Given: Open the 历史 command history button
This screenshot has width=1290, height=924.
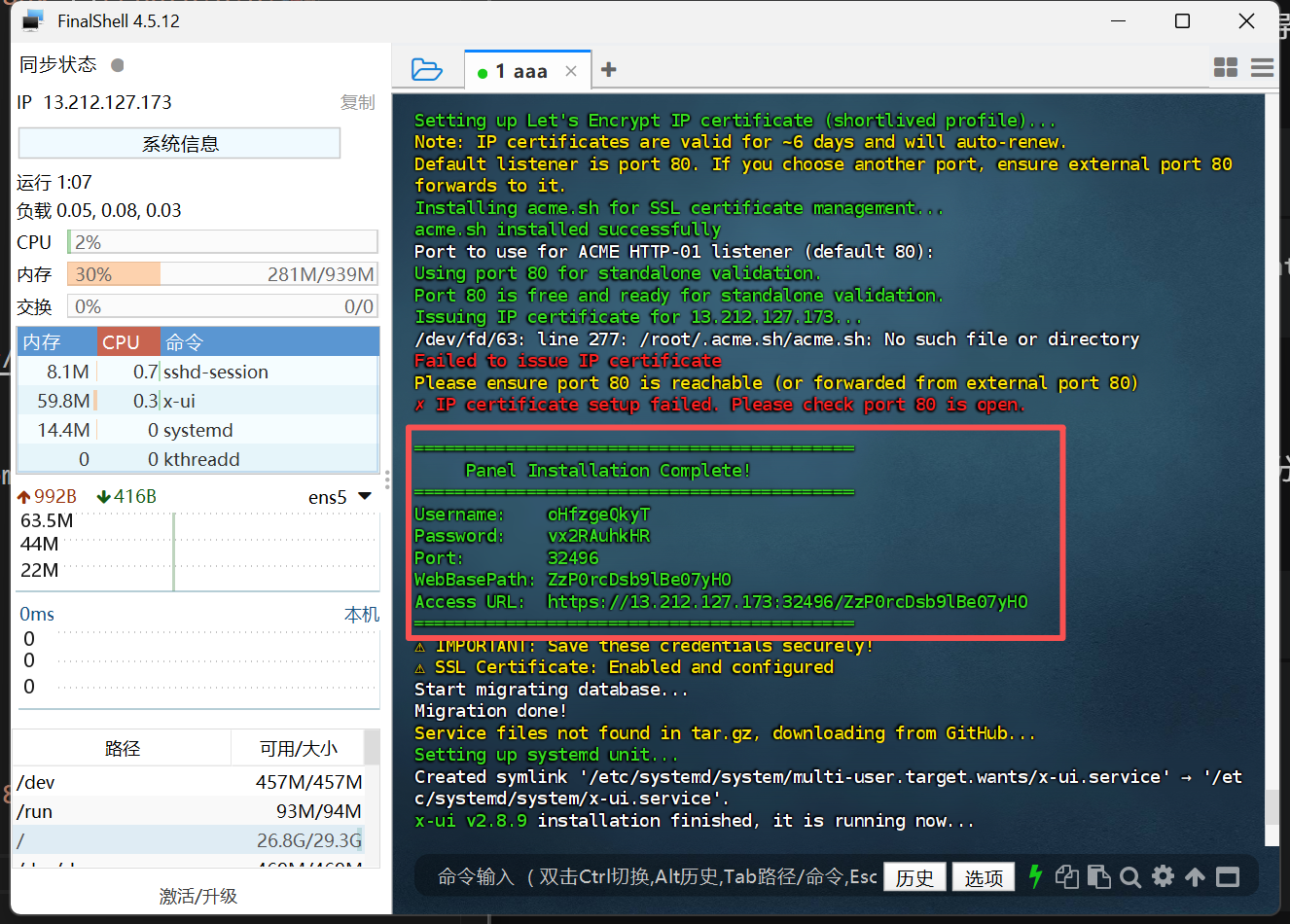Looking at the screenshot, I should pos(914,877).
